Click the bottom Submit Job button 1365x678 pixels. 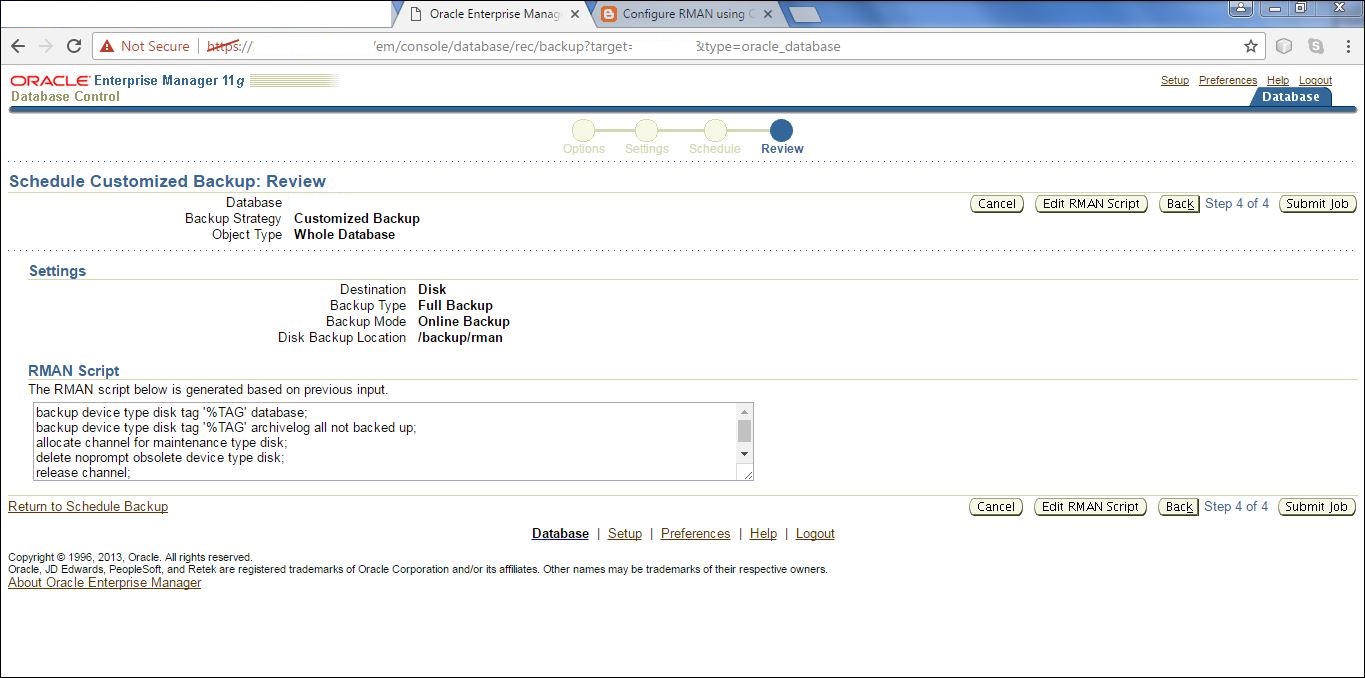(x=1317, y=507)
